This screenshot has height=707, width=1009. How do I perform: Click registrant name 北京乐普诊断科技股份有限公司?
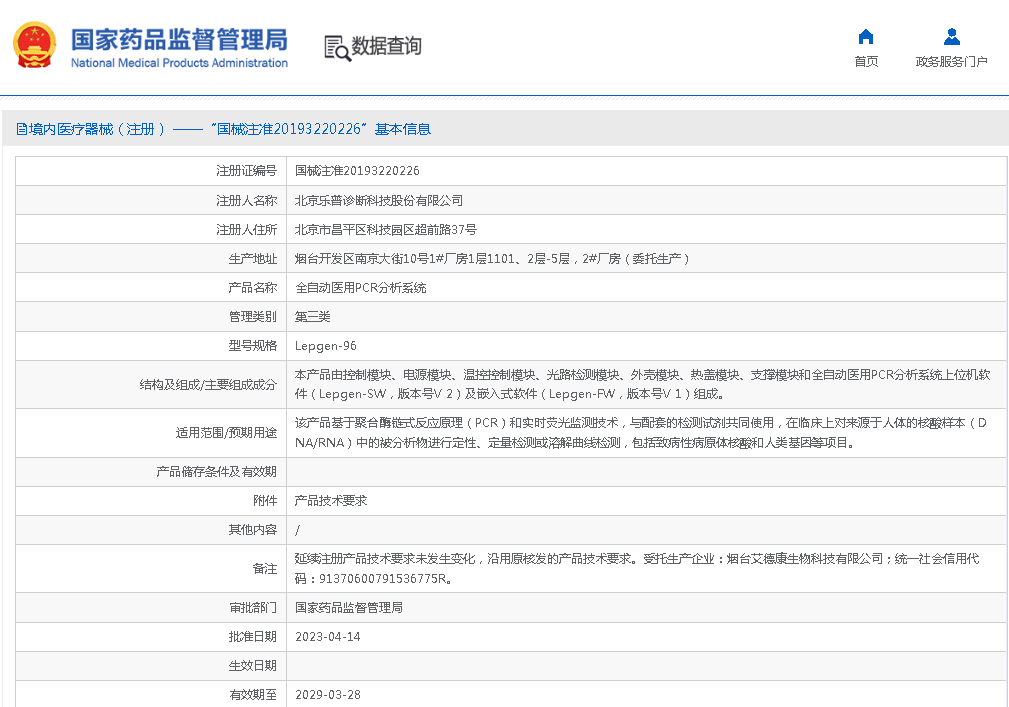379,200
